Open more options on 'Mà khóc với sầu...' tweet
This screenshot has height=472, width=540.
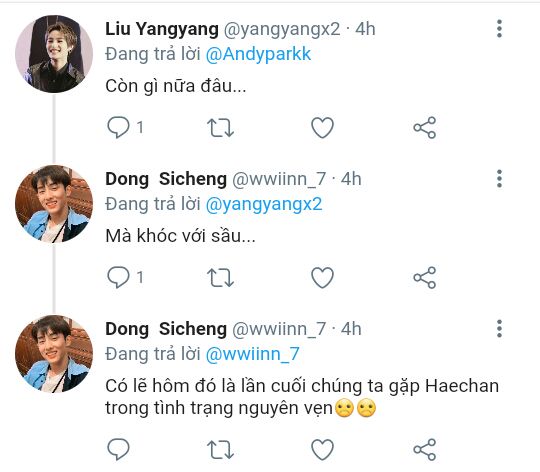[x=499, y=179]
